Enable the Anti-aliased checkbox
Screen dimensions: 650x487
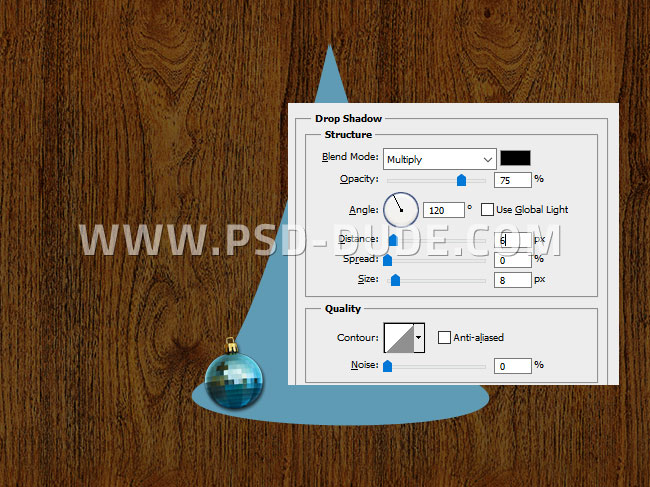[444, 337]
